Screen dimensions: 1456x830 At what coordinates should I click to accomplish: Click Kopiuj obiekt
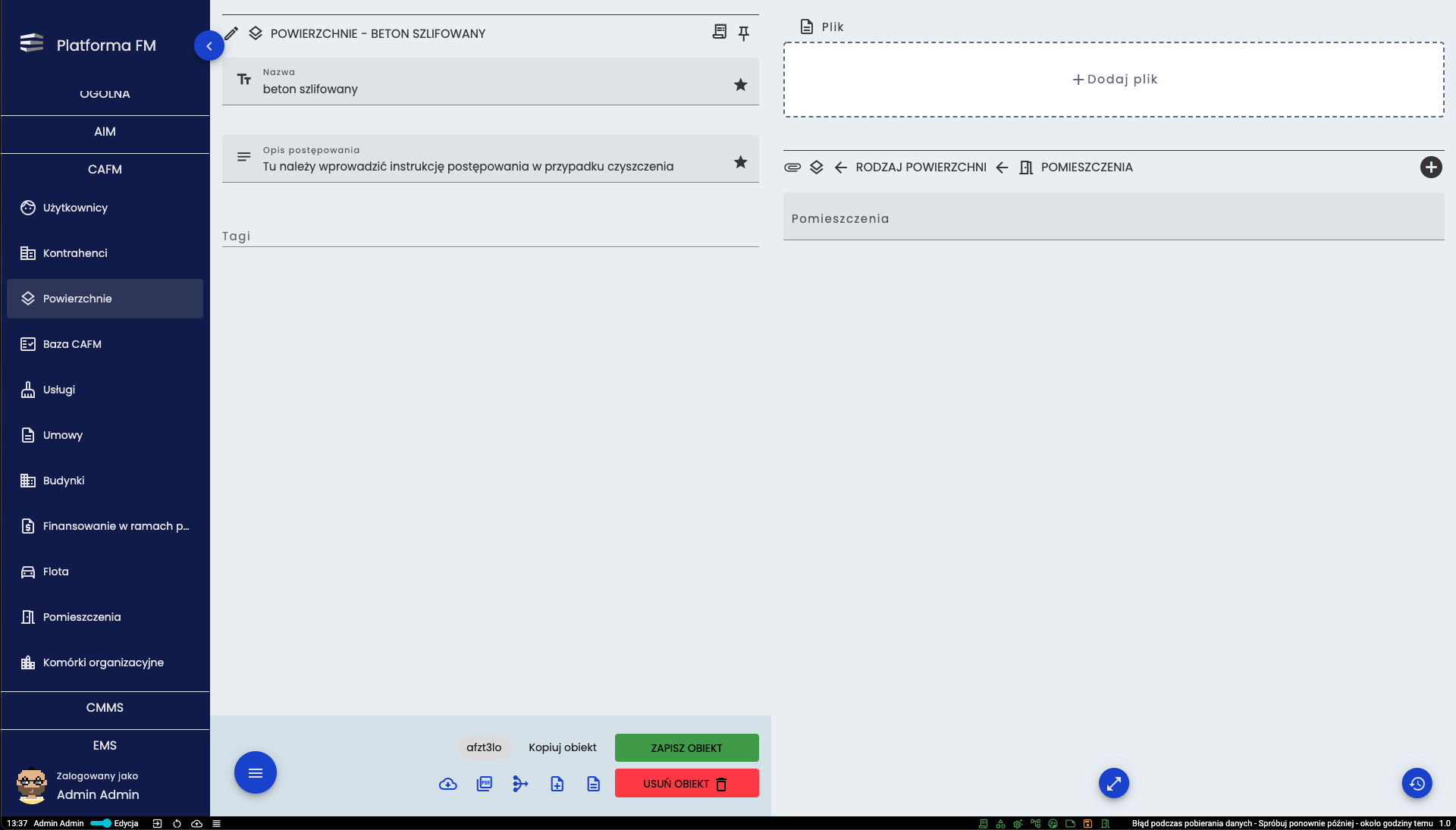[563, 747]
